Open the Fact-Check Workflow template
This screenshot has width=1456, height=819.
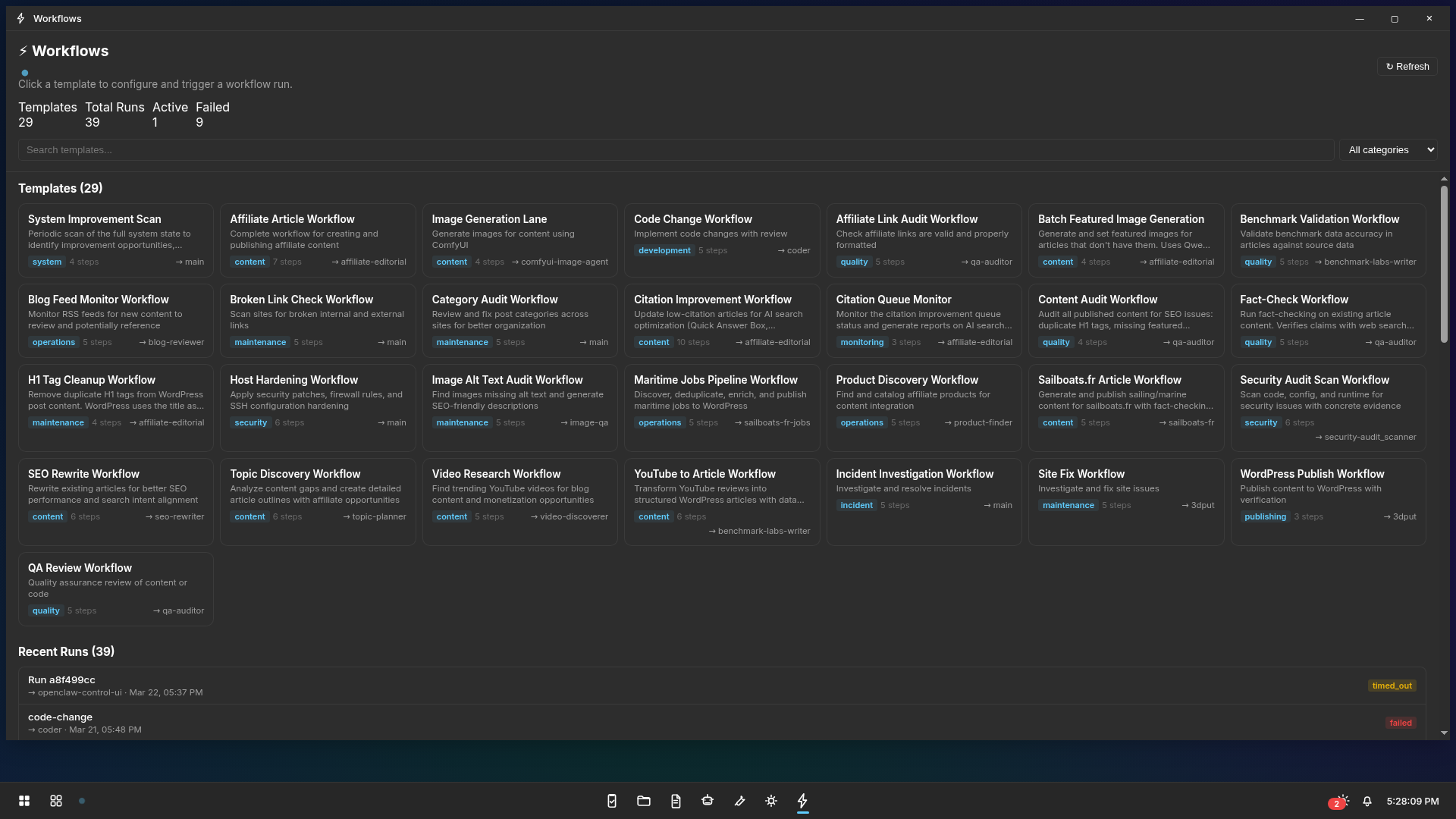click(1329, 320)
